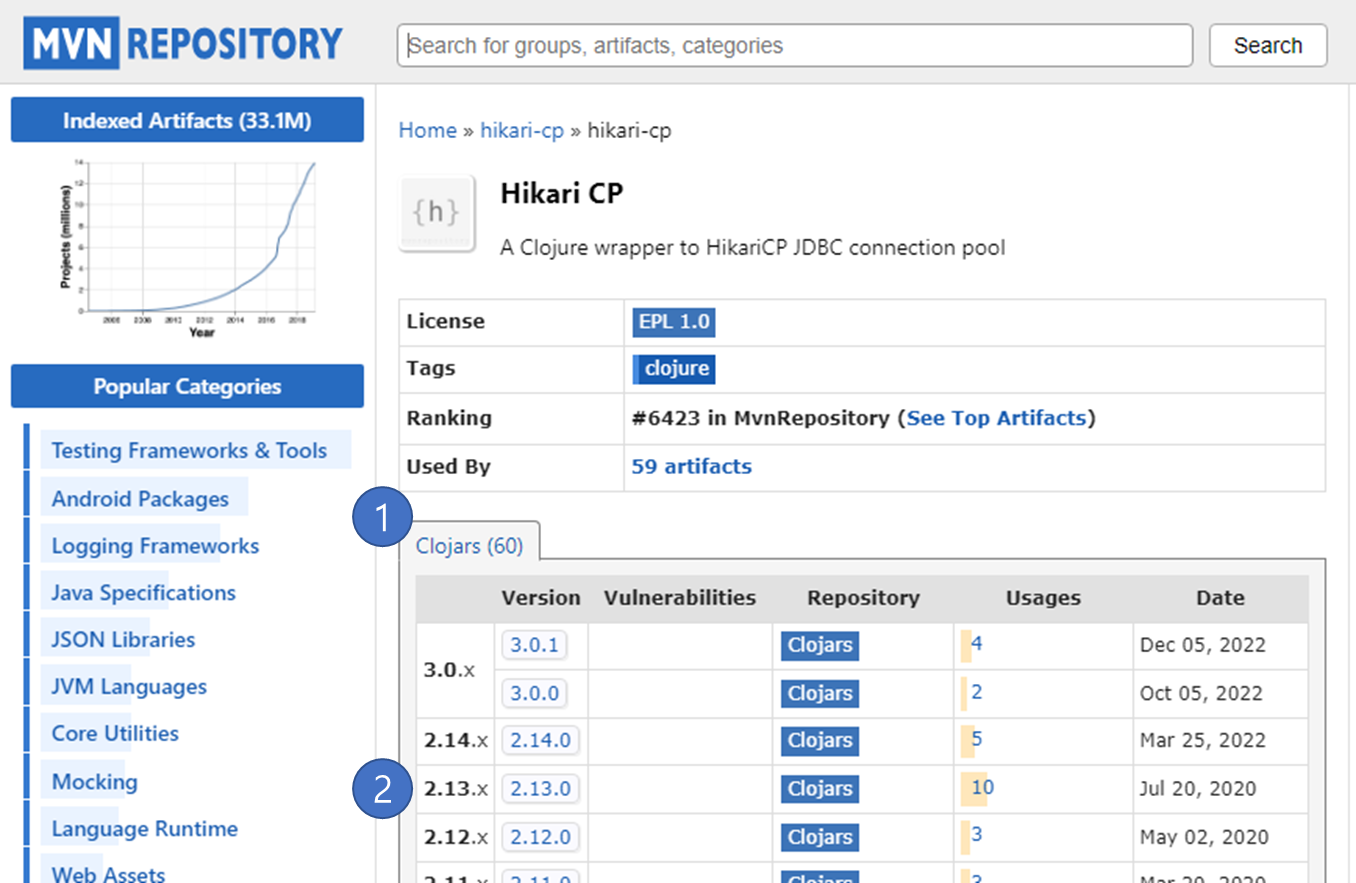Click the 2.13.x version group label

(456, 789)
